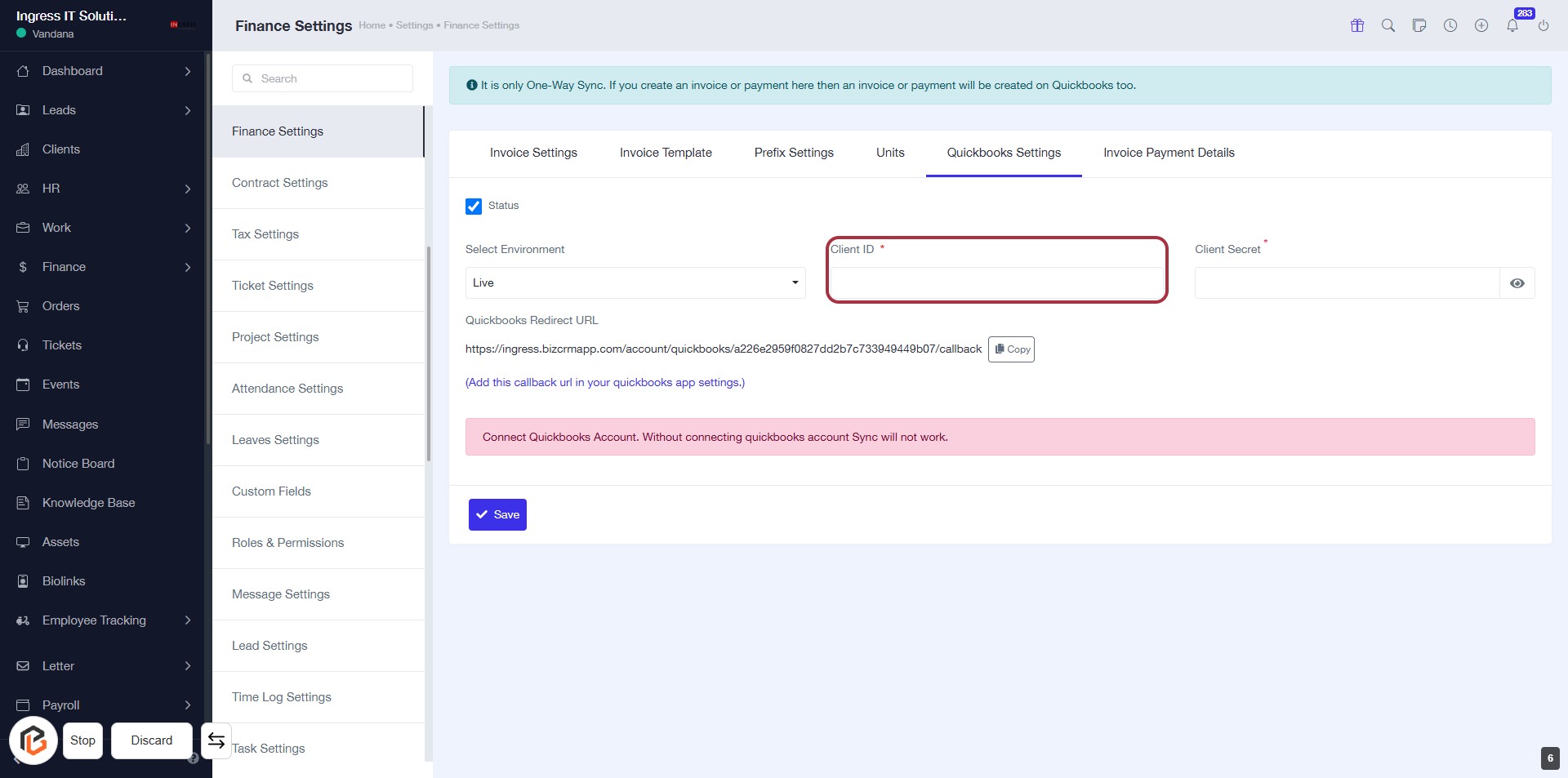Open Tax Settings in settings list
1568x778 pixels.
(265, 234)
